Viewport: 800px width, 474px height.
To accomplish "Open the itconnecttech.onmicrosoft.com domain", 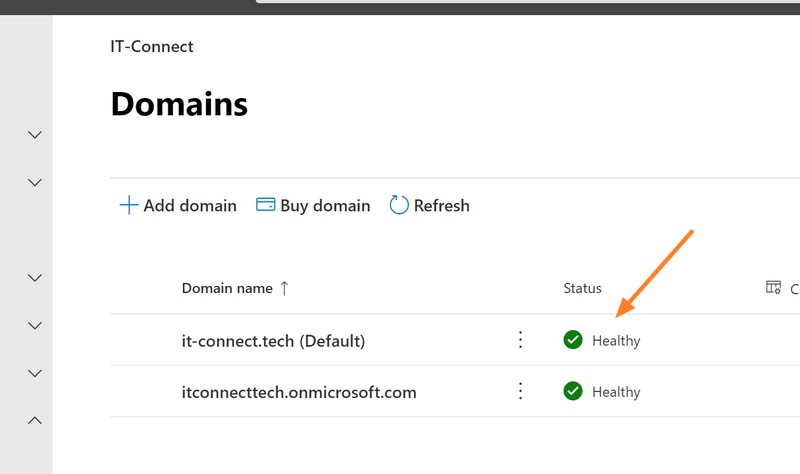I will point(299,392).
